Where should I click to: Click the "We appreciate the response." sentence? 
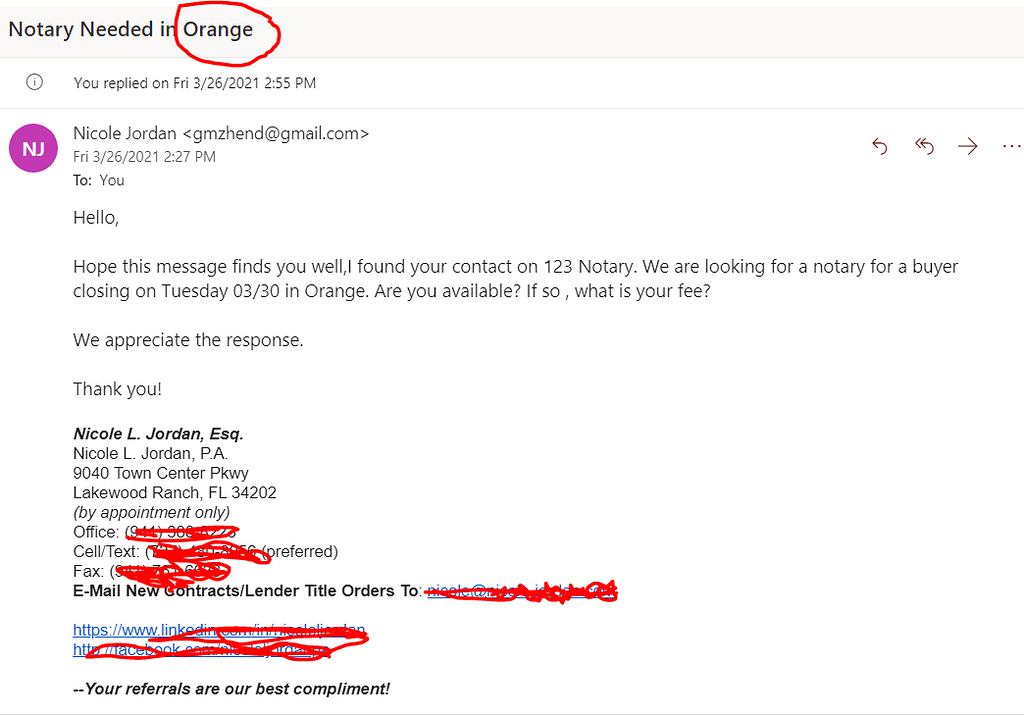[188, 340]
